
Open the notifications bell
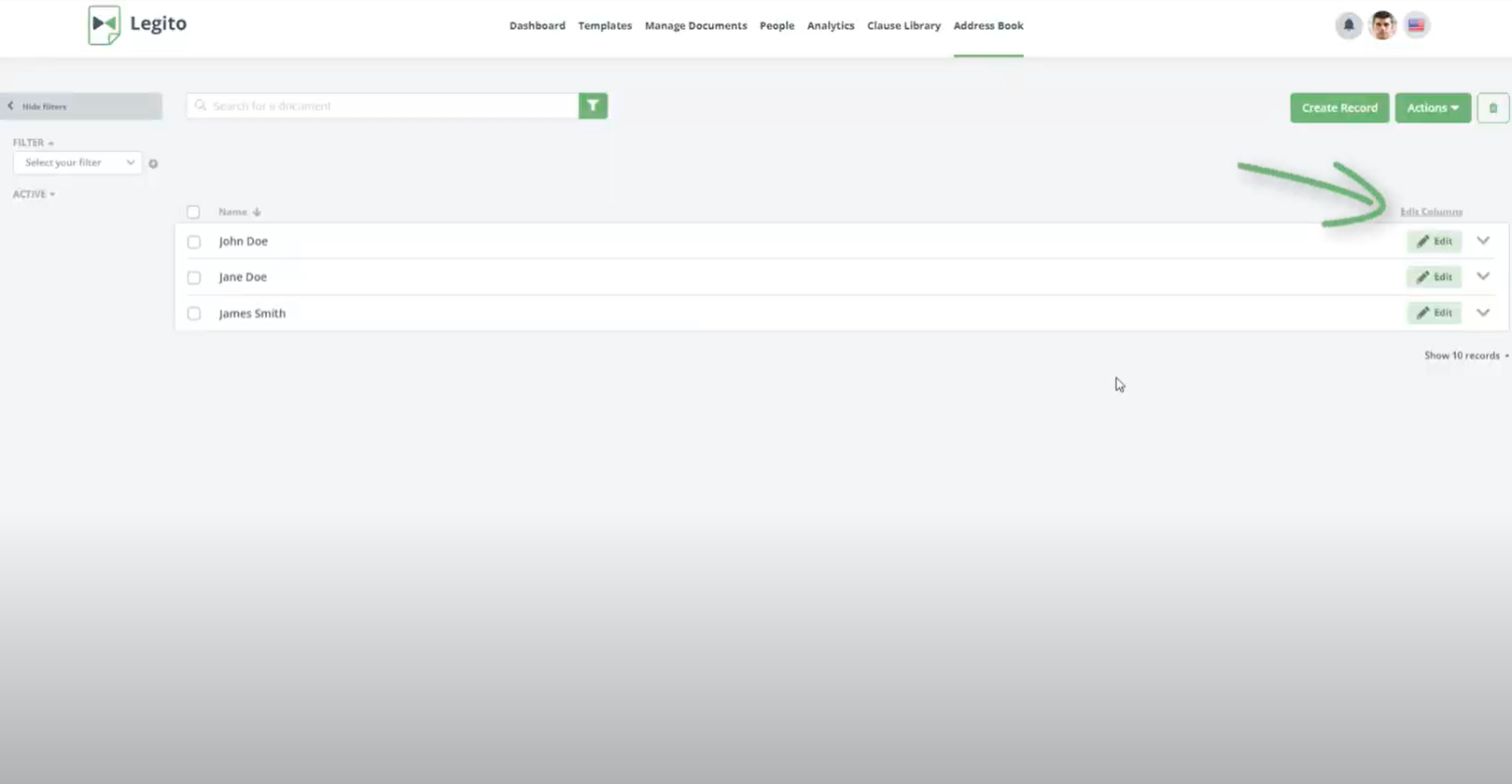(x=1348, y=25)
